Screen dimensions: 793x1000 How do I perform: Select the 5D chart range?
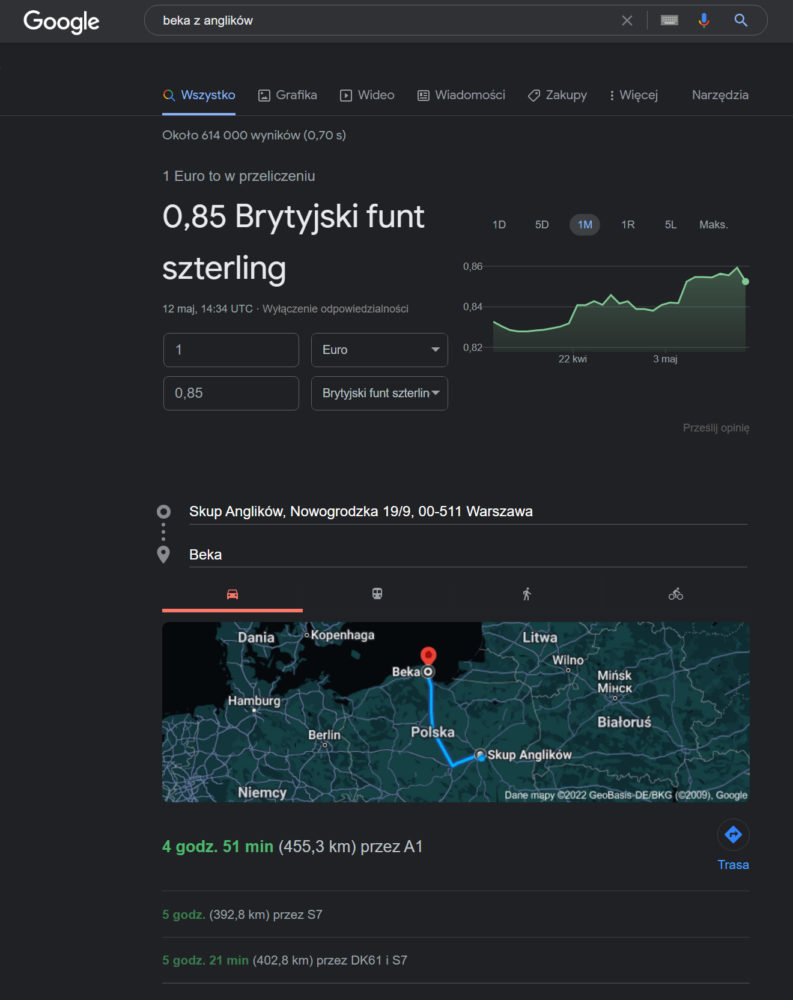(x=542, y=224)
